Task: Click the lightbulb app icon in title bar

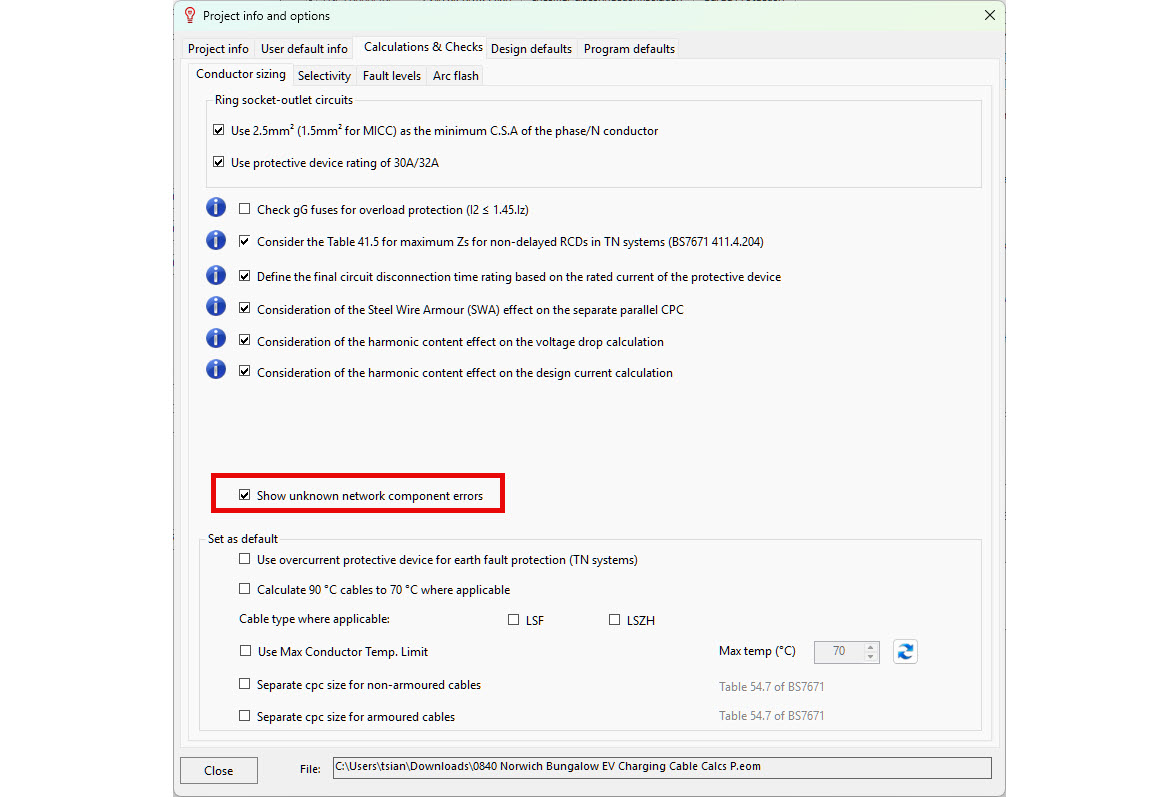Action: pos(189,15)
